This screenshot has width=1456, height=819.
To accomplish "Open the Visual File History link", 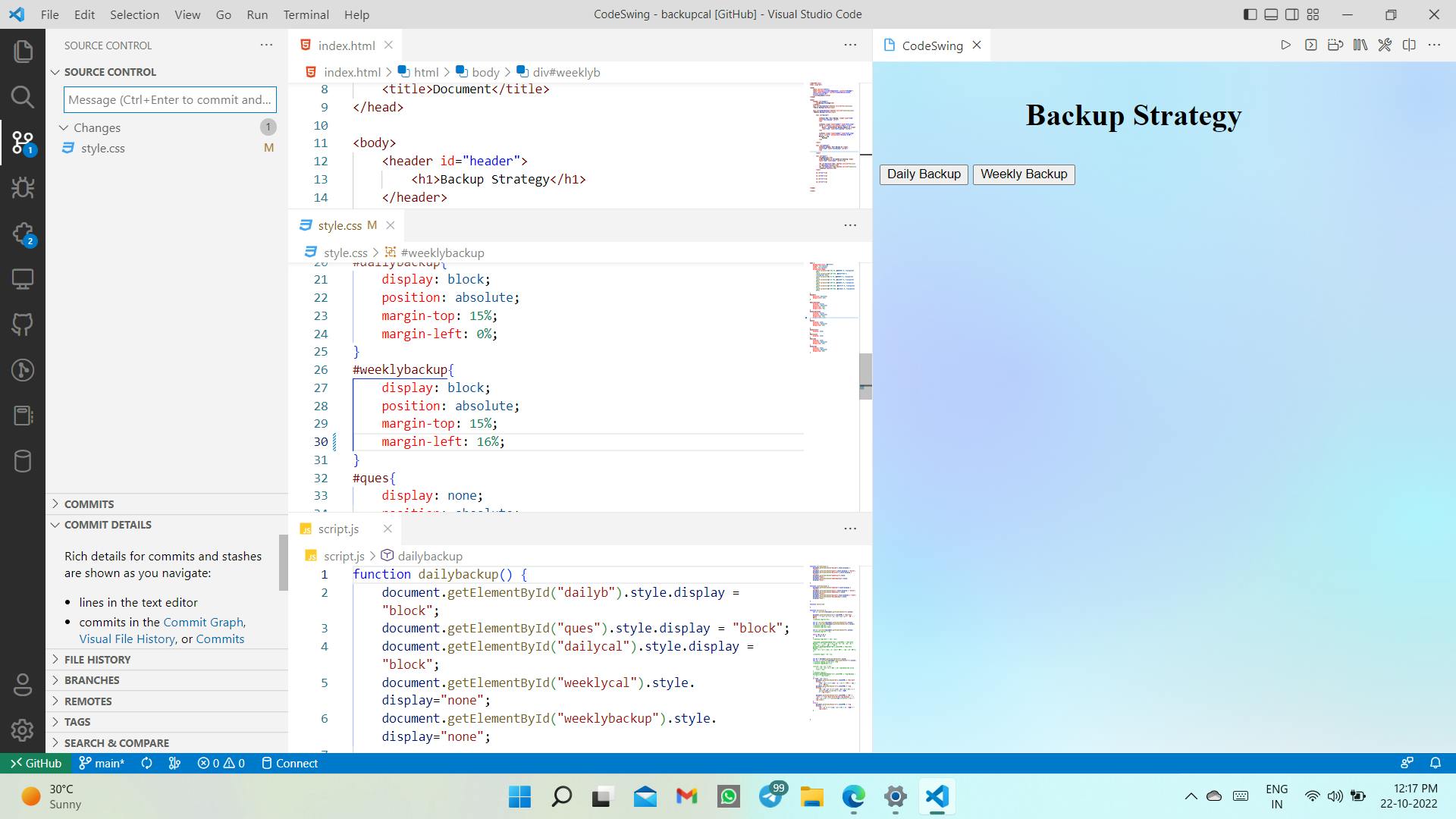I will [127, 639].
